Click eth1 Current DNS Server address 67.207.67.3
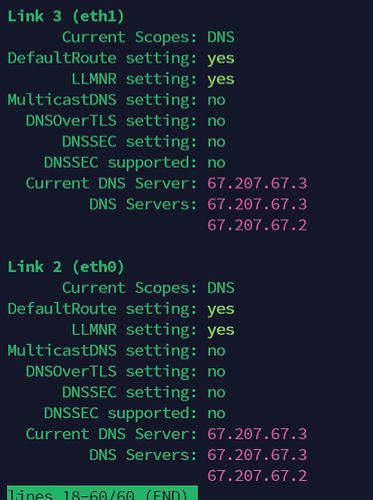The width and height of the screenshot is (373, 500). (x=257, y=184)
